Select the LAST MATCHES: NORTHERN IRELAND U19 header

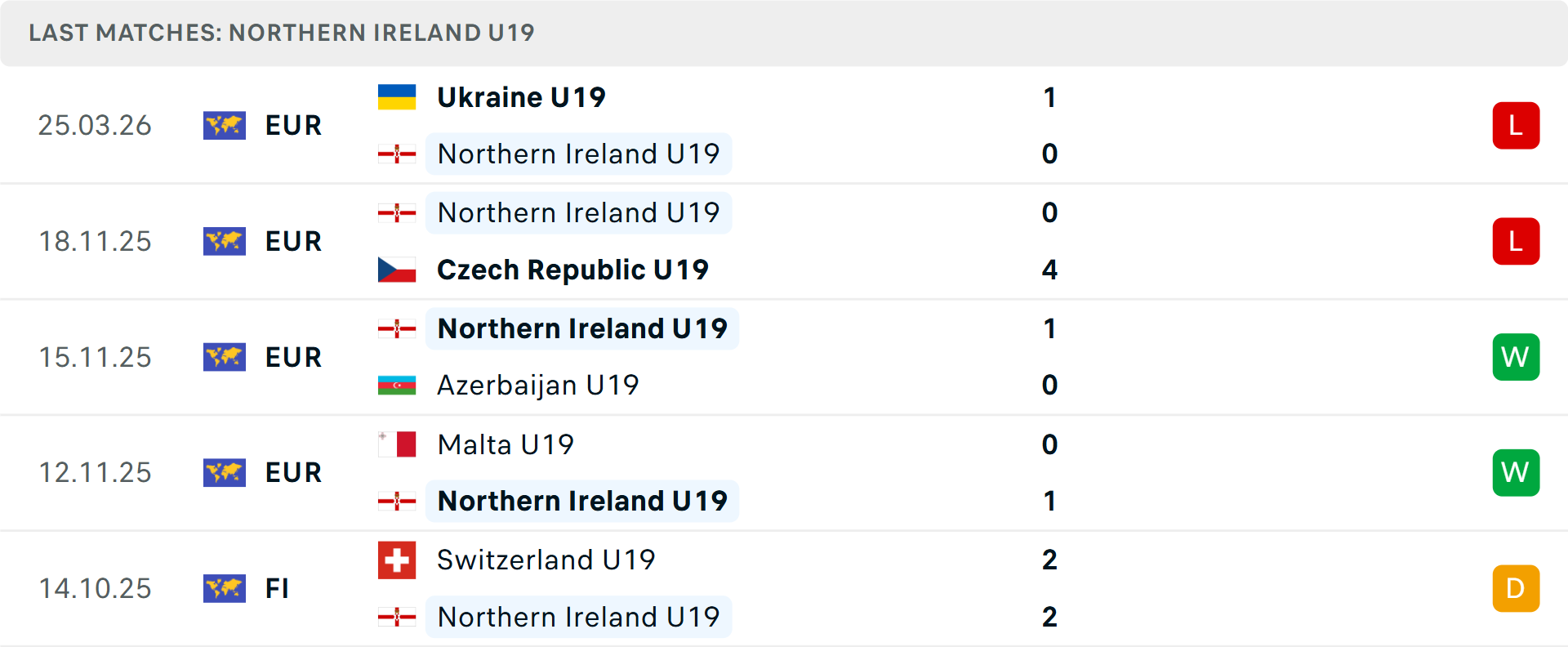[x=281, y=33]
